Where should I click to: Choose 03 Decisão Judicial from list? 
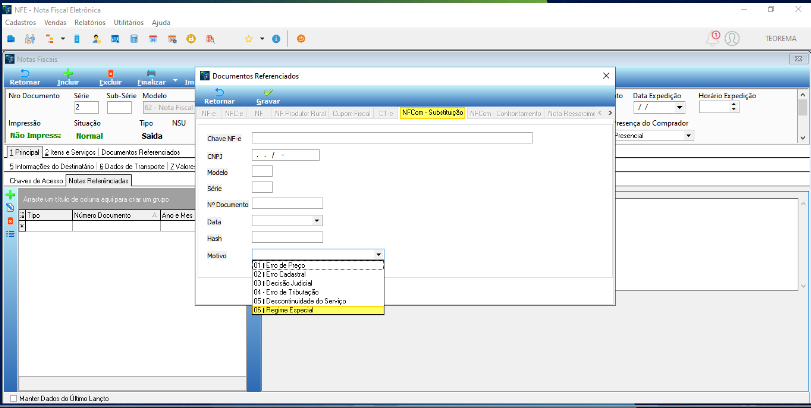[318, 283]
